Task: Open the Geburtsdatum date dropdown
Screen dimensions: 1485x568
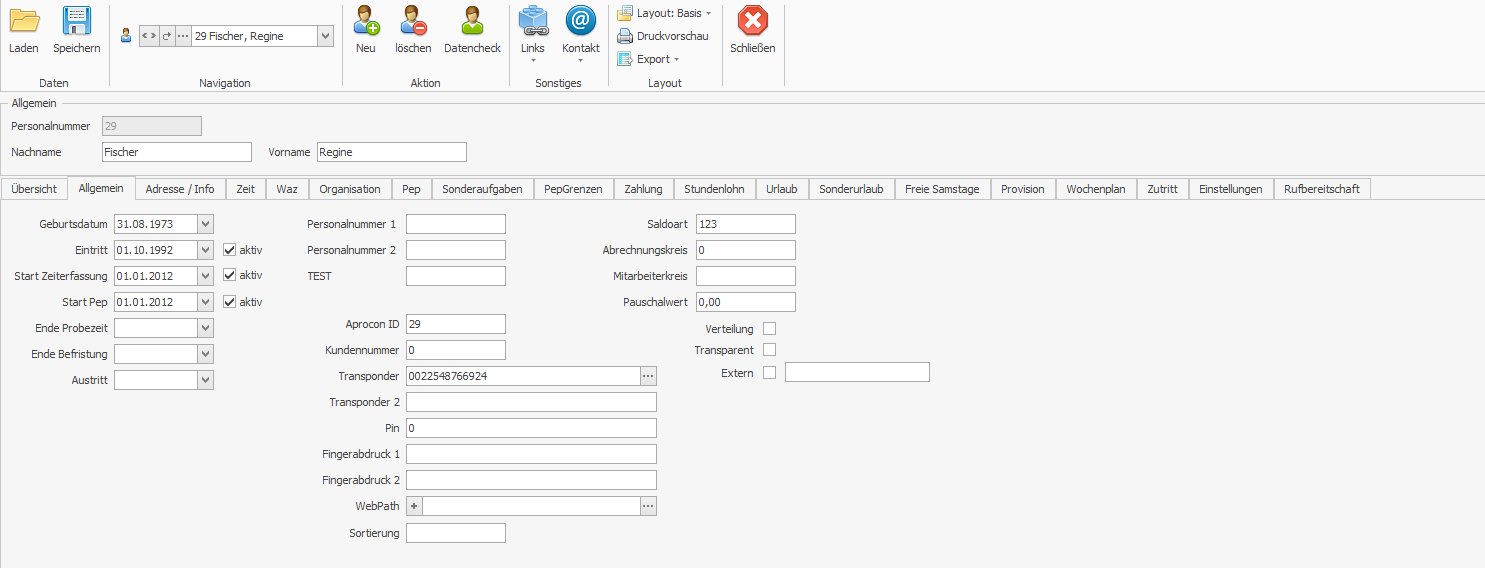Action: click(206, 224)
